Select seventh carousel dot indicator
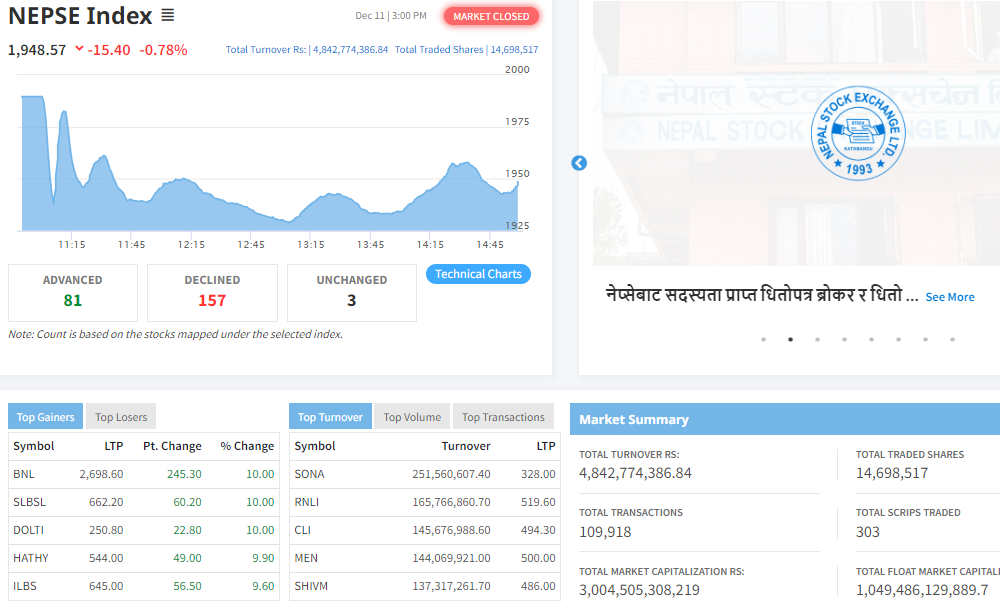Screen dimensions: 1000x608 click(925, 339)
